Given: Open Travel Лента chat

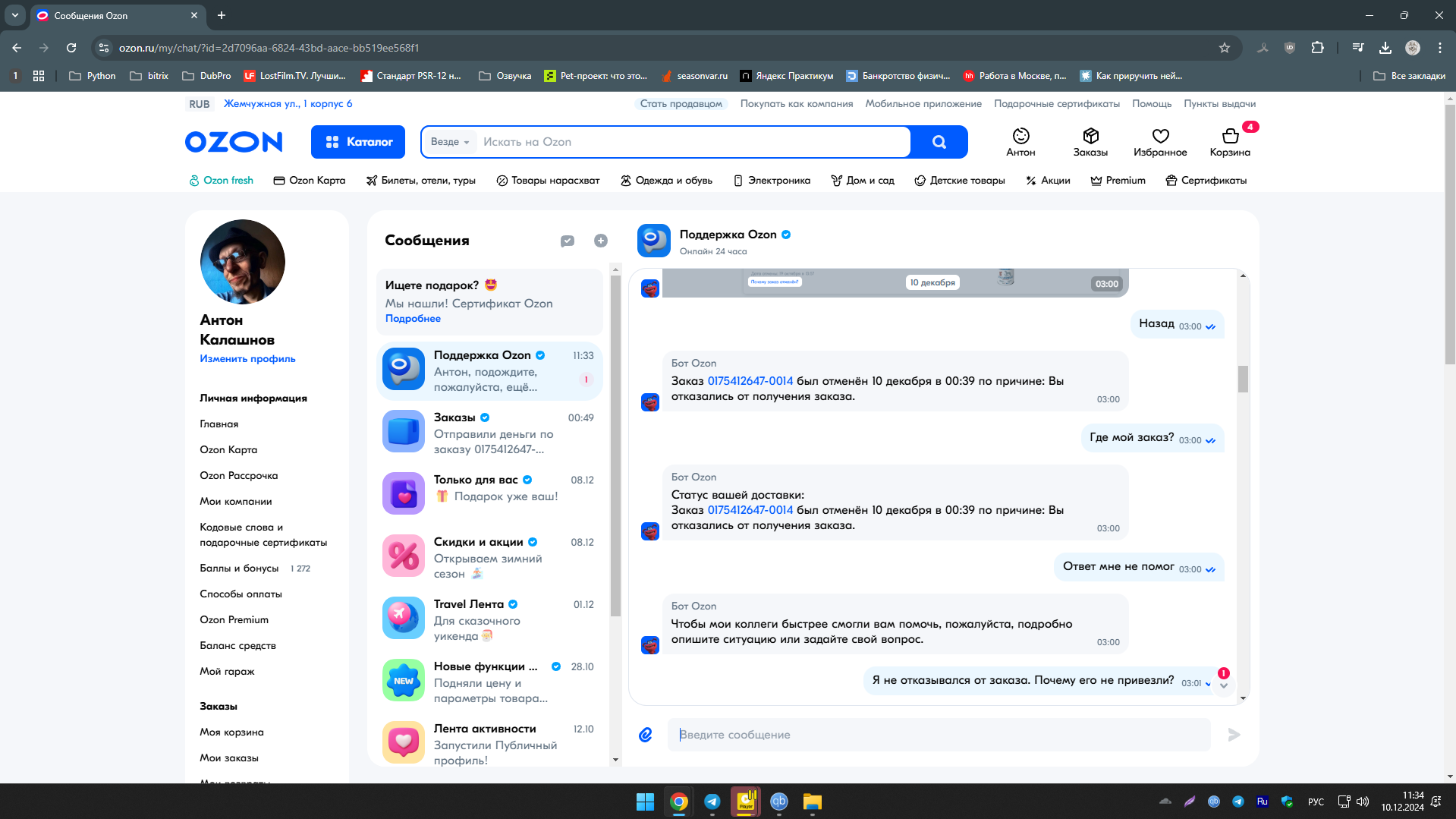Looking at the screenshot, I should click(x=489, y=620).
